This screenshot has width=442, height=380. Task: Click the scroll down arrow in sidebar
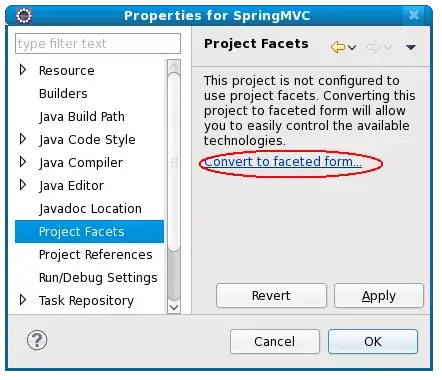[x=174, y=307]
